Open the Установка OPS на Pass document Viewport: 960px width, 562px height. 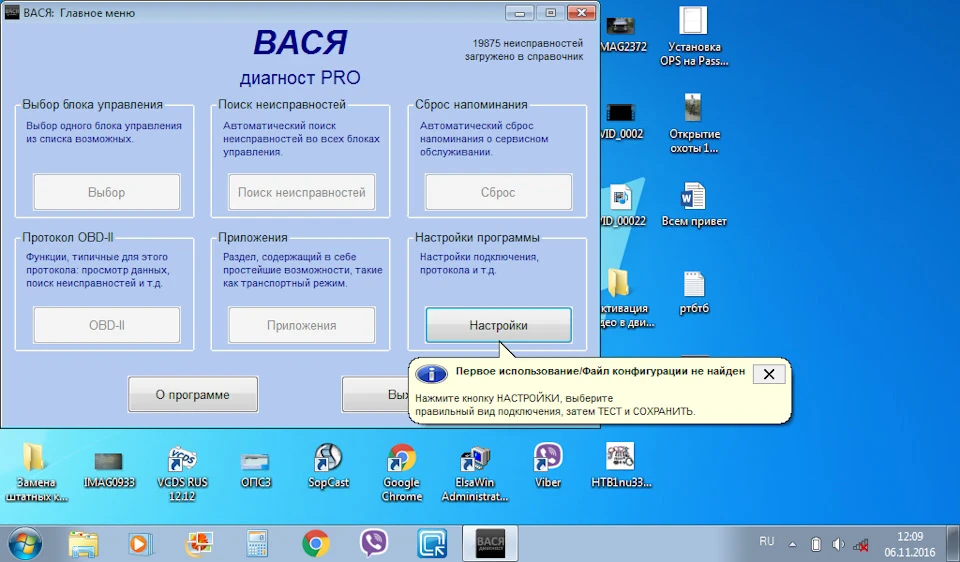point(694,37)
